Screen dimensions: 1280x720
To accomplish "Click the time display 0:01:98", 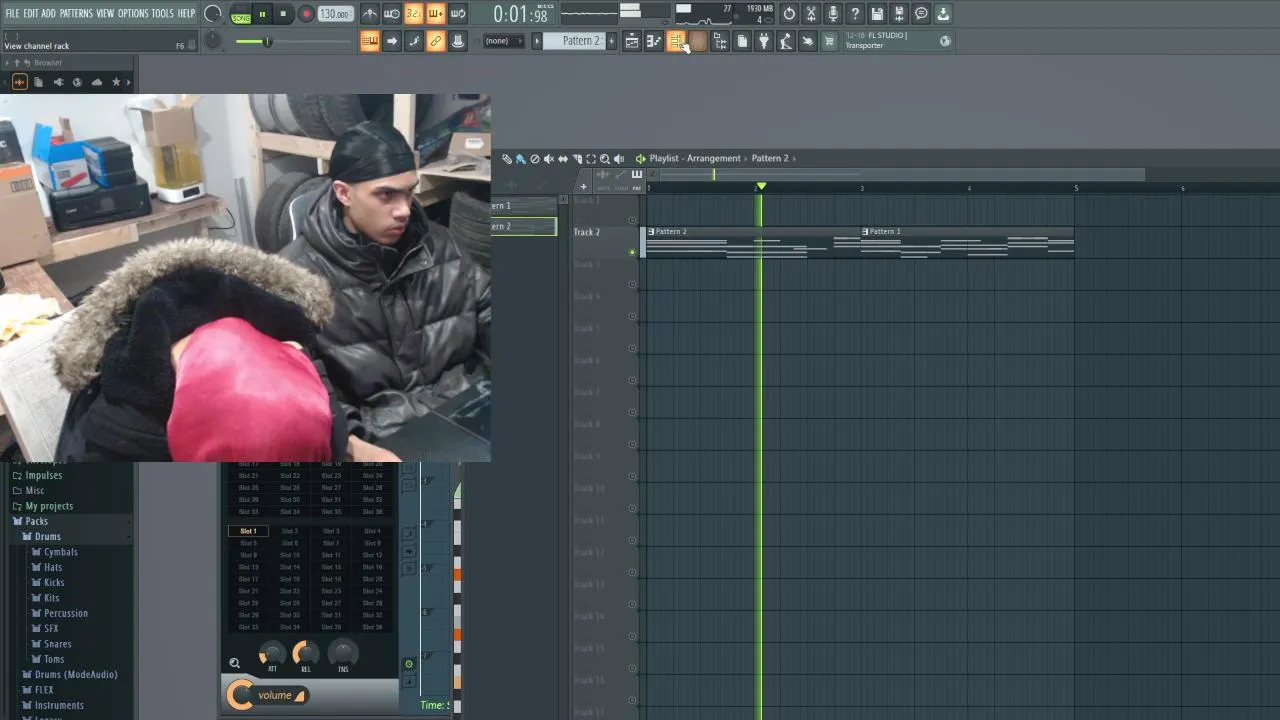I will (520, 15).
